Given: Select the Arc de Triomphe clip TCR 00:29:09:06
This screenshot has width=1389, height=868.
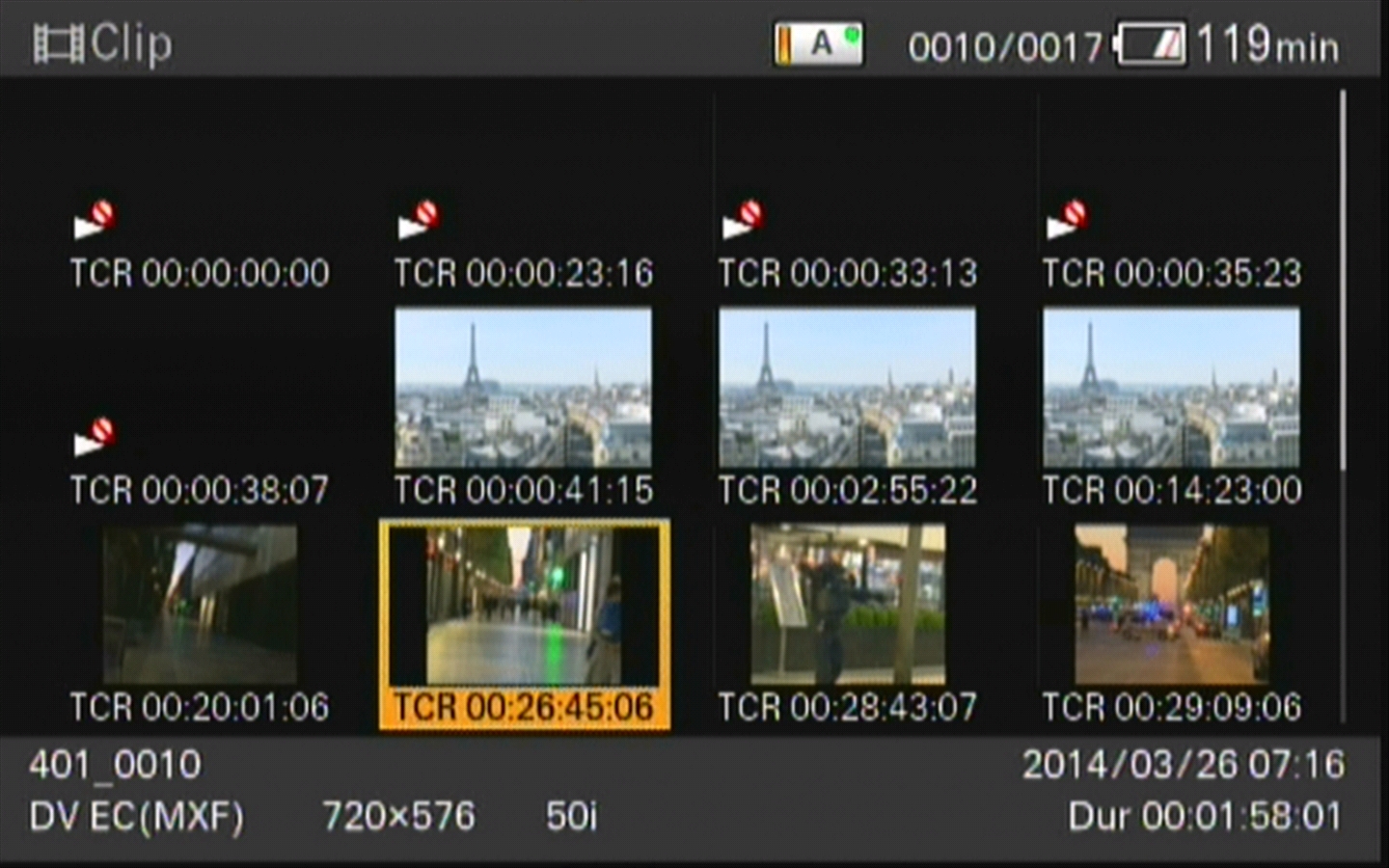Looking at the screenshot, I should (1172, 605).
